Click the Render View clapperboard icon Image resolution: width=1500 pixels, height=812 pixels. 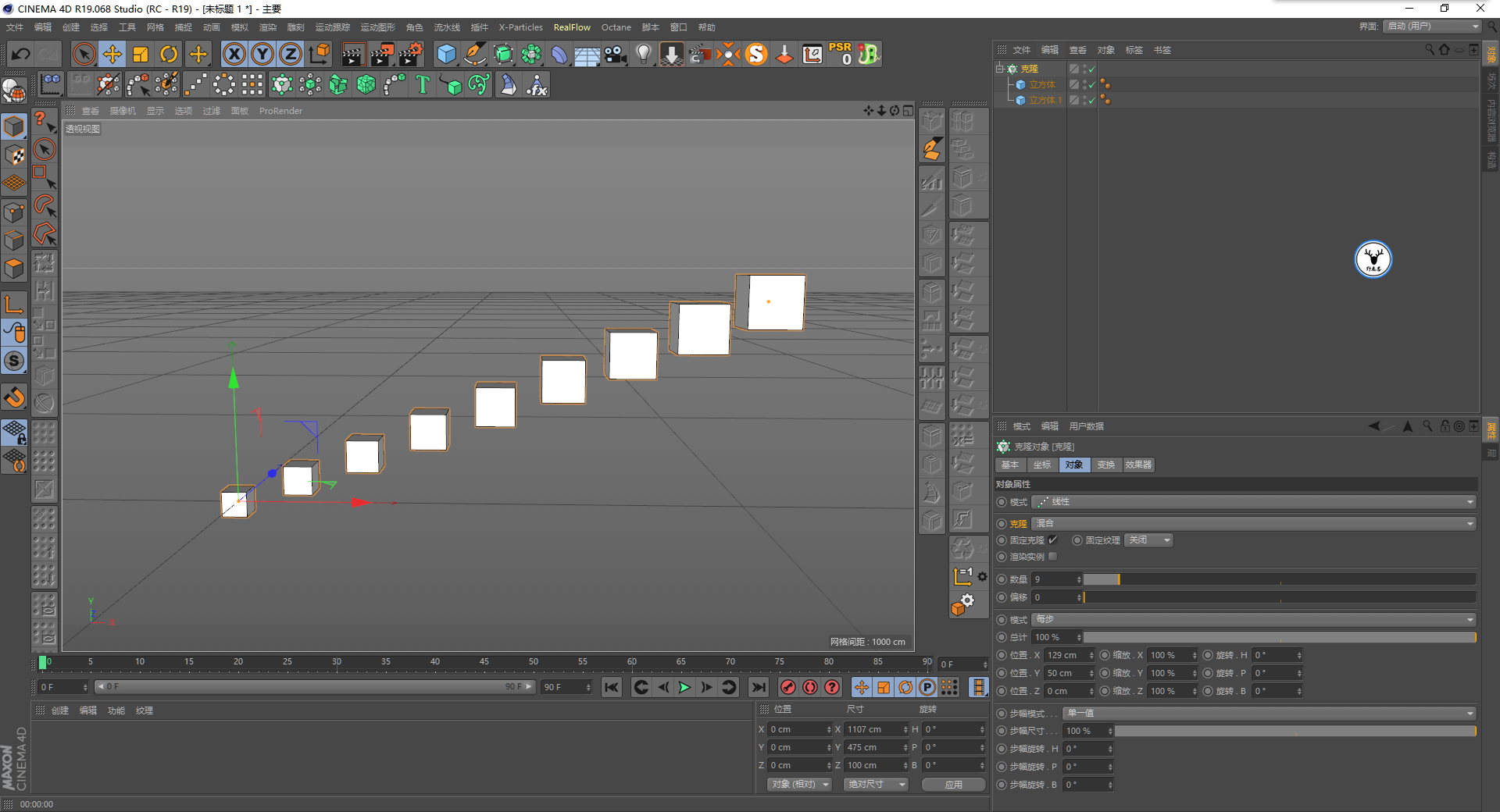[x=353, y=54]
